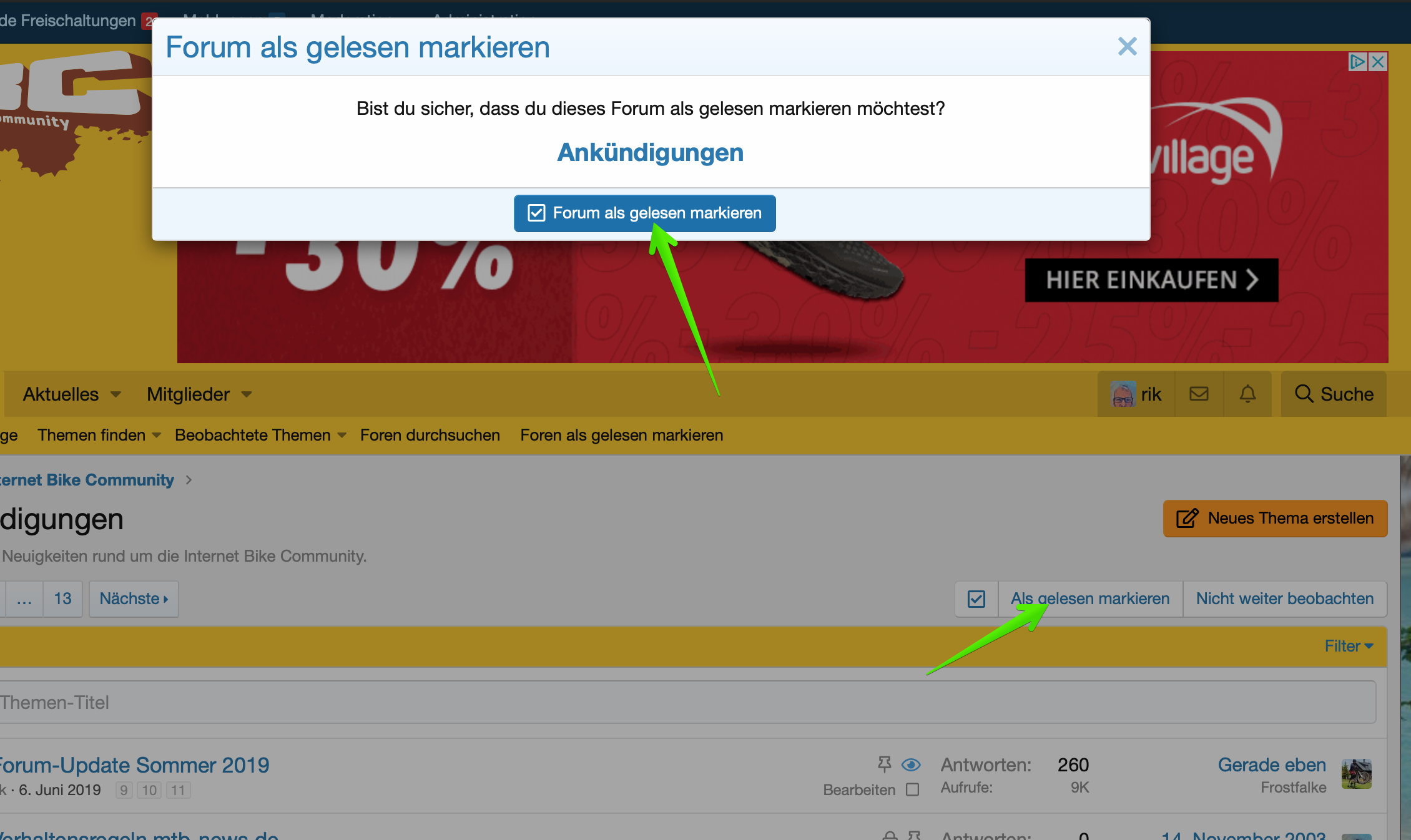The height and width of the screenshot is (840, 1411).
Task: Open the private messages envelope icon
Action: (1199, 394)
